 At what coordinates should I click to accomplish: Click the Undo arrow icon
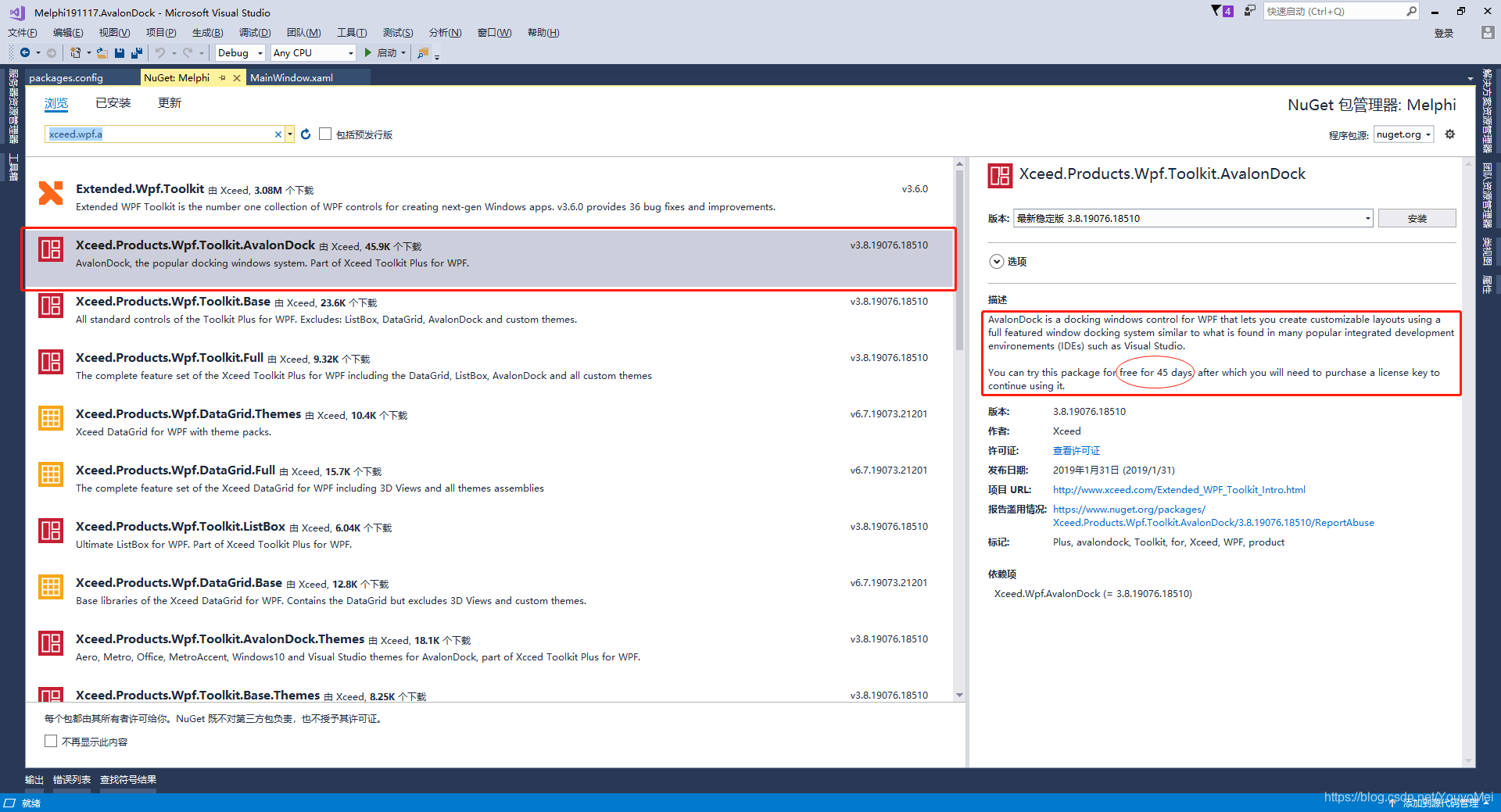click(160, 52)
